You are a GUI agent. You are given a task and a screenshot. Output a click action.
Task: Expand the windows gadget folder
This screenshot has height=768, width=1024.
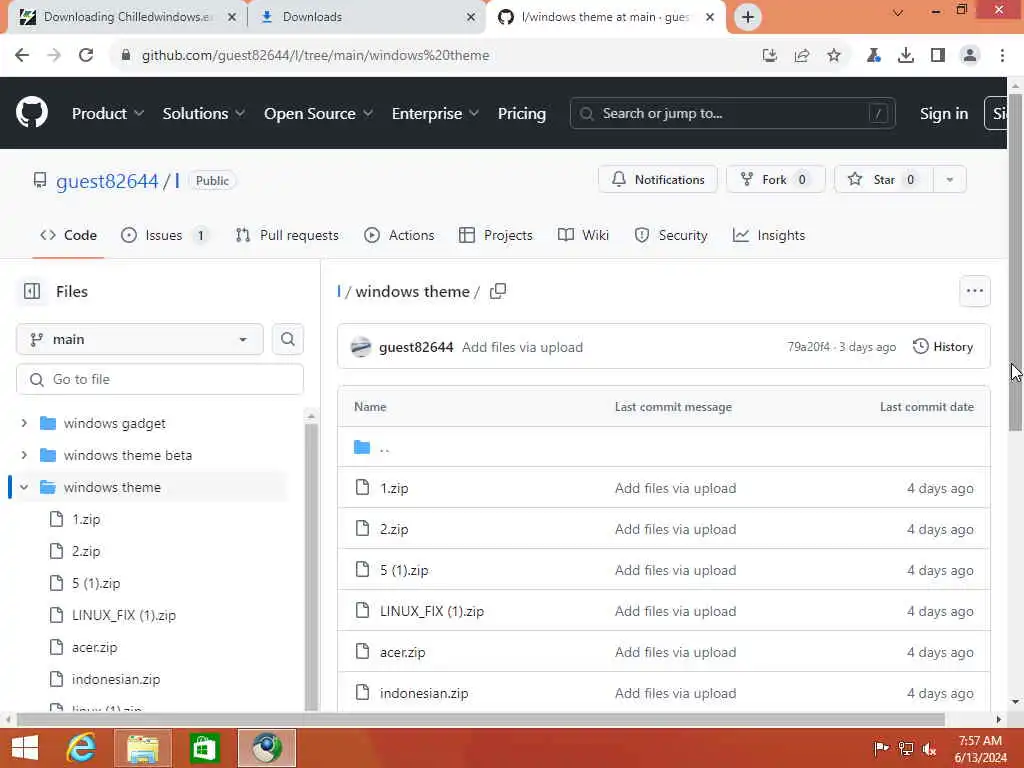[x=24, y=423]
